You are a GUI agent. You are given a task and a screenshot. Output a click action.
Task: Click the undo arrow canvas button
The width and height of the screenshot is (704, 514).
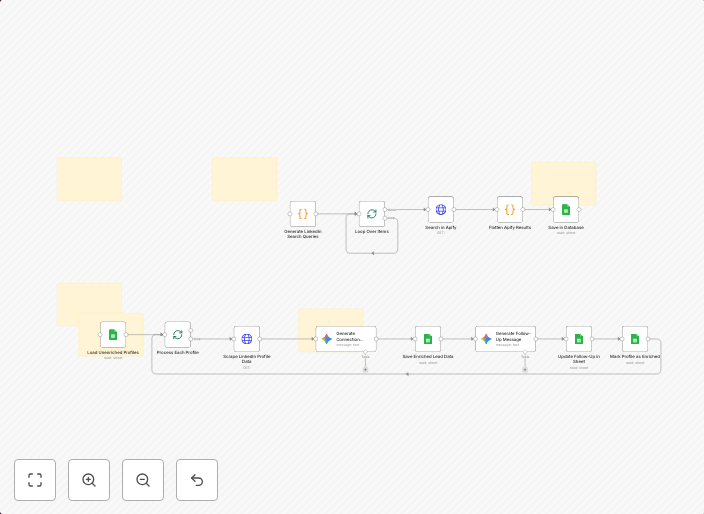[x=197, y=480]
